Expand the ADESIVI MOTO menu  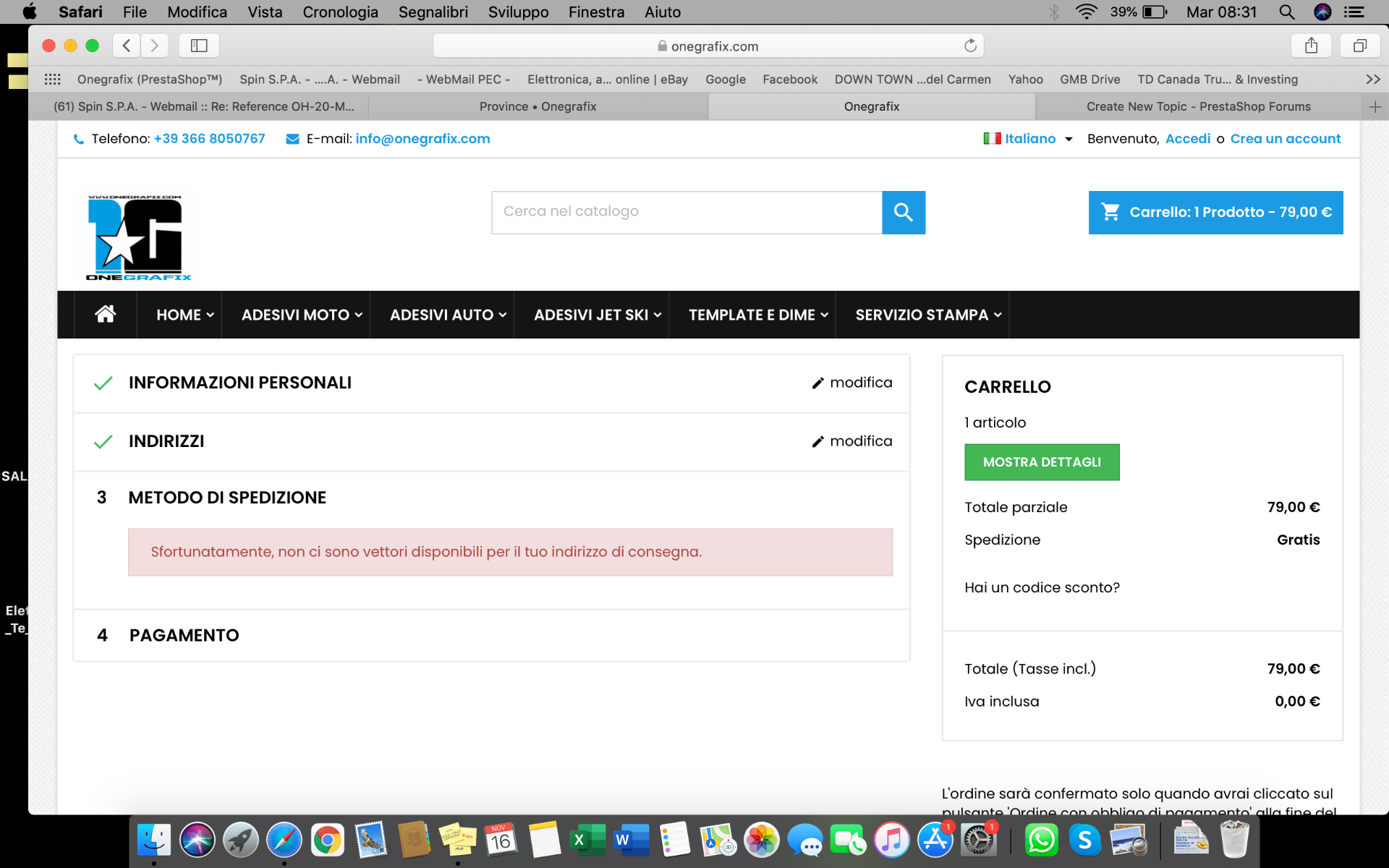302,315
